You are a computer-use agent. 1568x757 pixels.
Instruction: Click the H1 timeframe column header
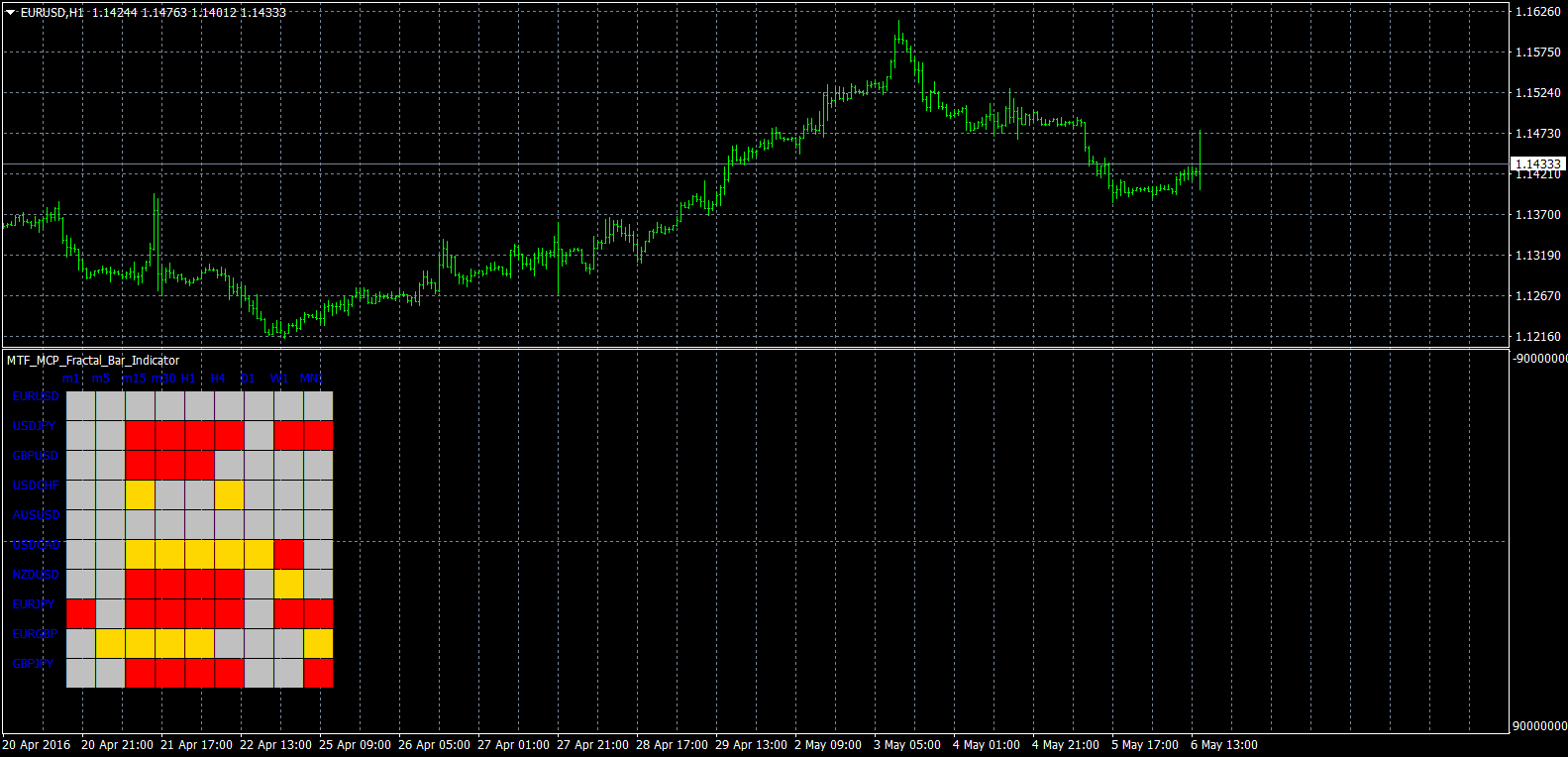click(x=188, y=378)
